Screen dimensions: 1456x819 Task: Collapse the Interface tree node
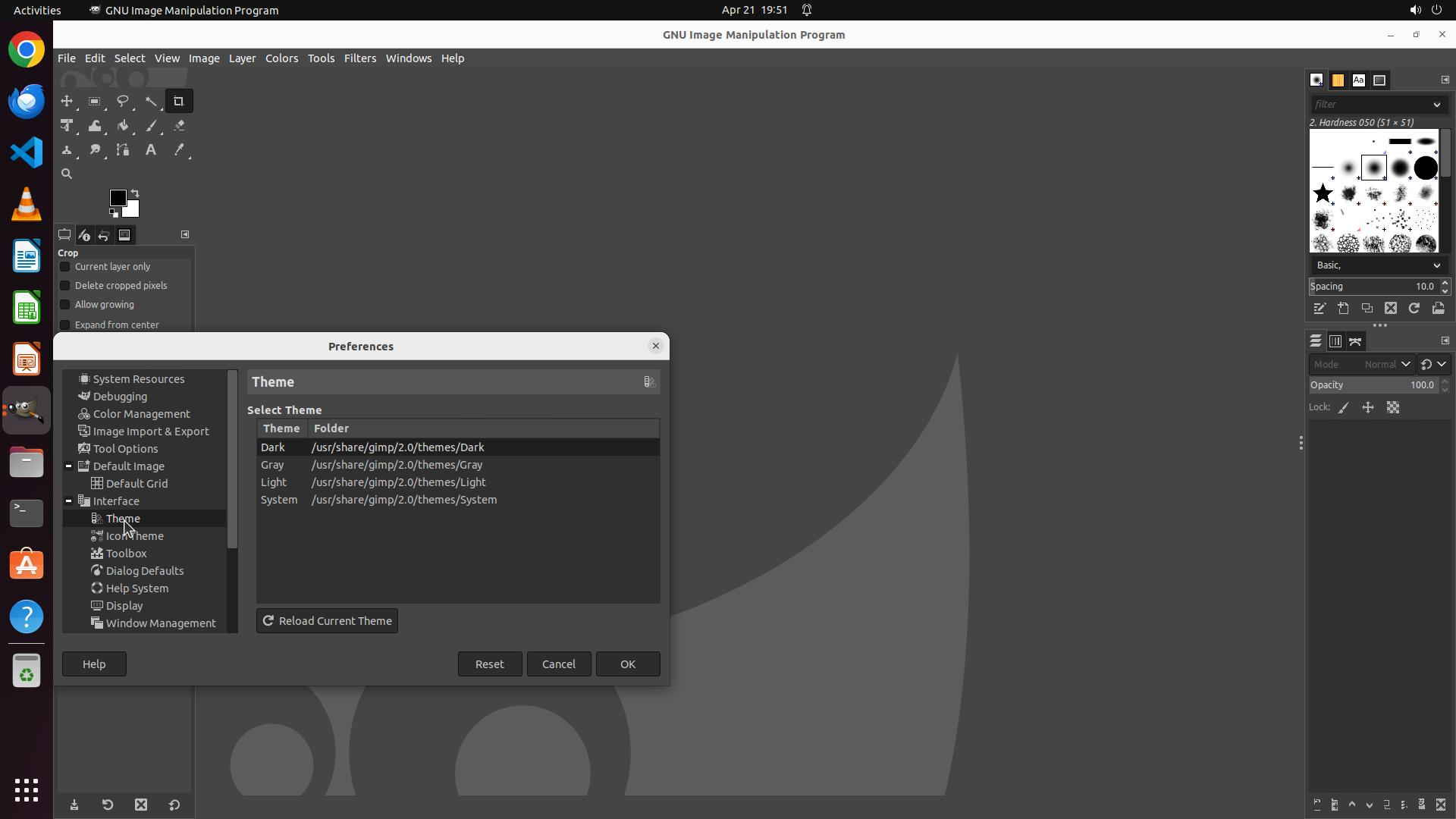69,501
